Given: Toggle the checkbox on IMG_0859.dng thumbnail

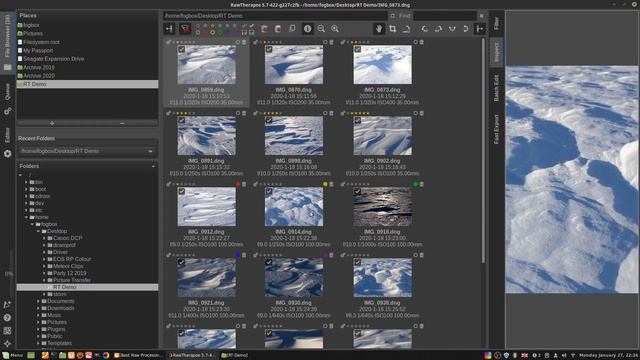Looking at the screenshot, I should (182, 49).
